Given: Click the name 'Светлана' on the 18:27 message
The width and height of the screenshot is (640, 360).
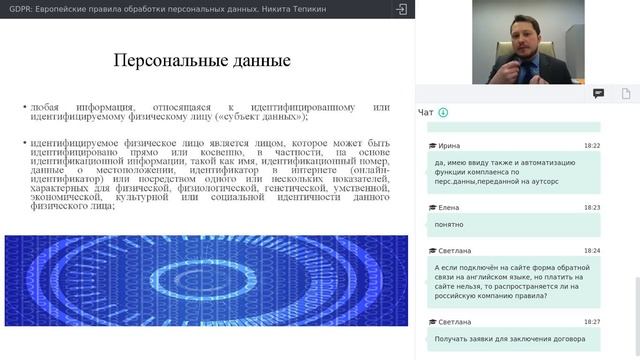Looking at the screenshot, I should (x=455, y=322).
